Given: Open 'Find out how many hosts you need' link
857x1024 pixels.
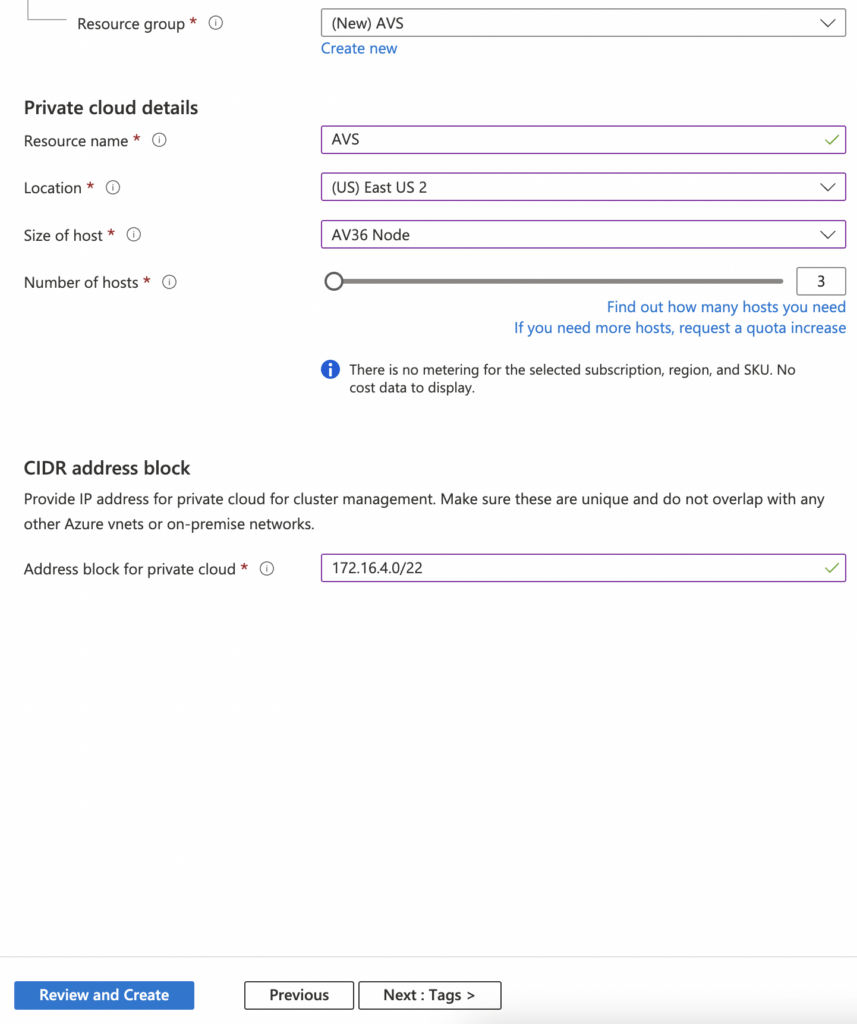Looking at the screenshot, I should point(726,307).
